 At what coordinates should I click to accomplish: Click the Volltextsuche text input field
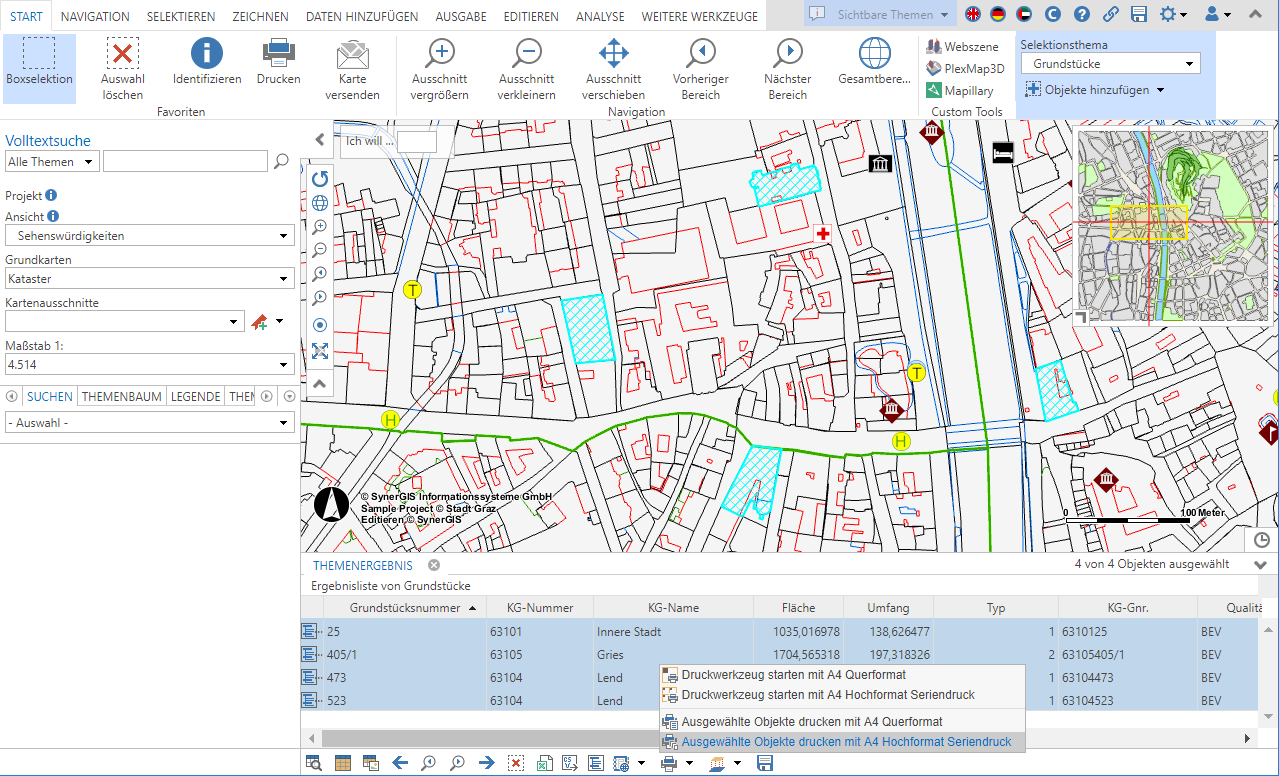pyautogui.click(x=185, y=161)
